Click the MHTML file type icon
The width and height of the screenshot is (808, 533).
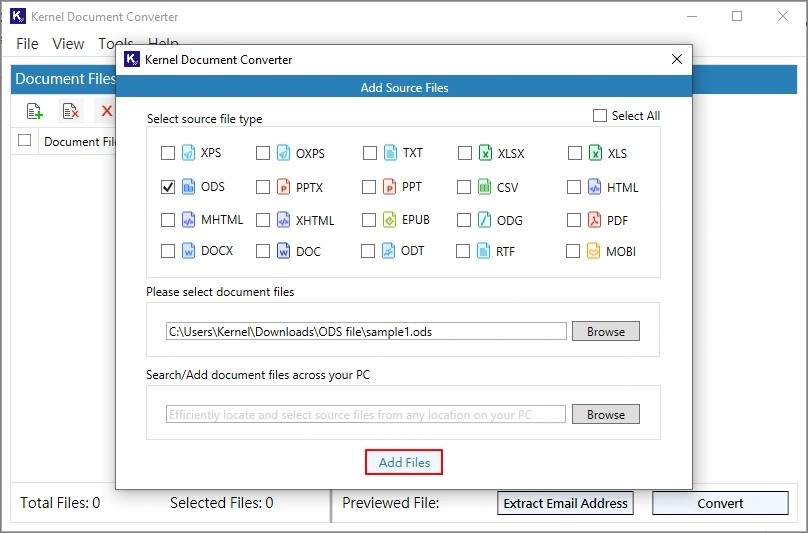pyautogui.click(x=189, y=220)
